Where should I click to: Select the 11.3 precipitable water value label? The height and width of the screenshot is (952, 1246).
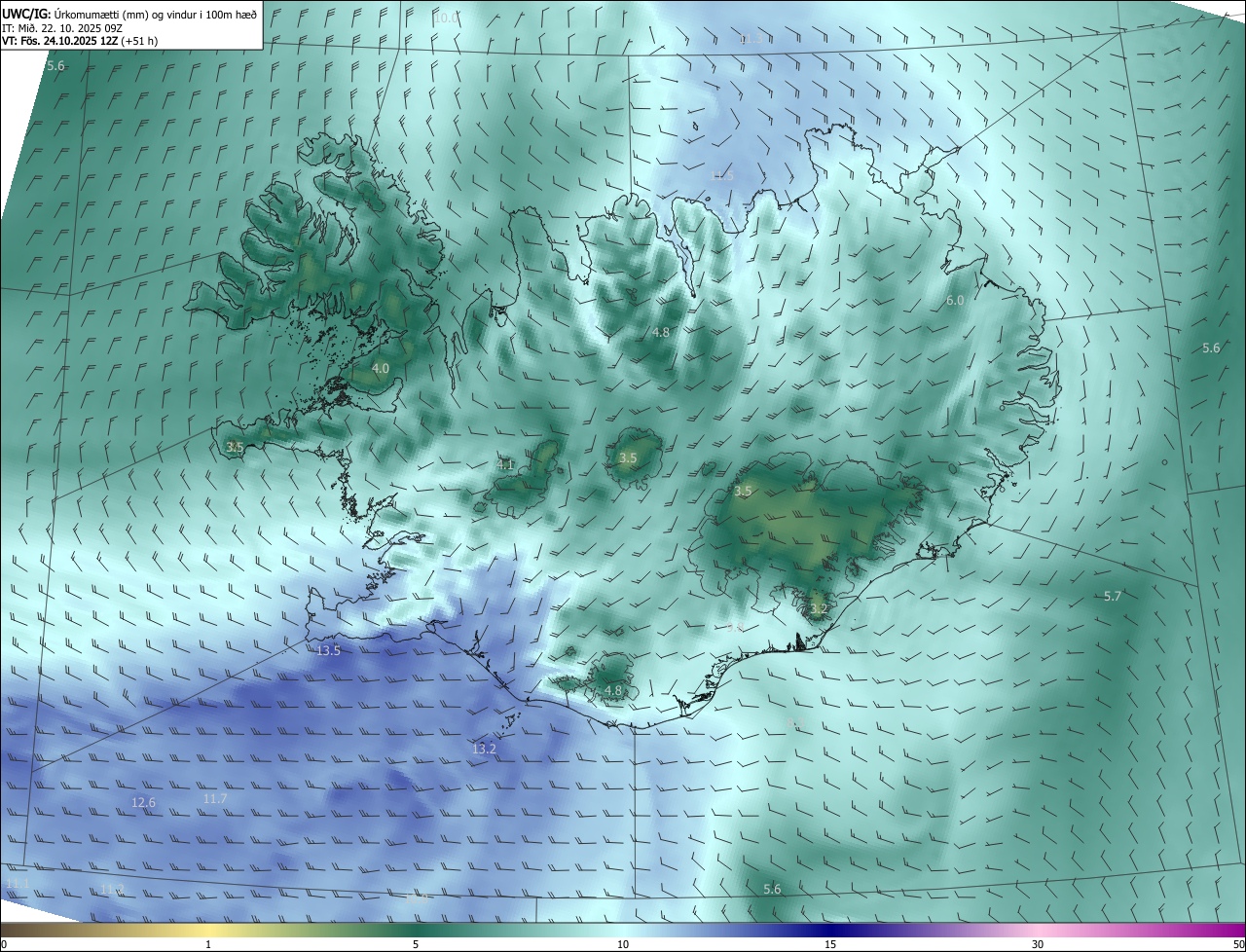751,39
